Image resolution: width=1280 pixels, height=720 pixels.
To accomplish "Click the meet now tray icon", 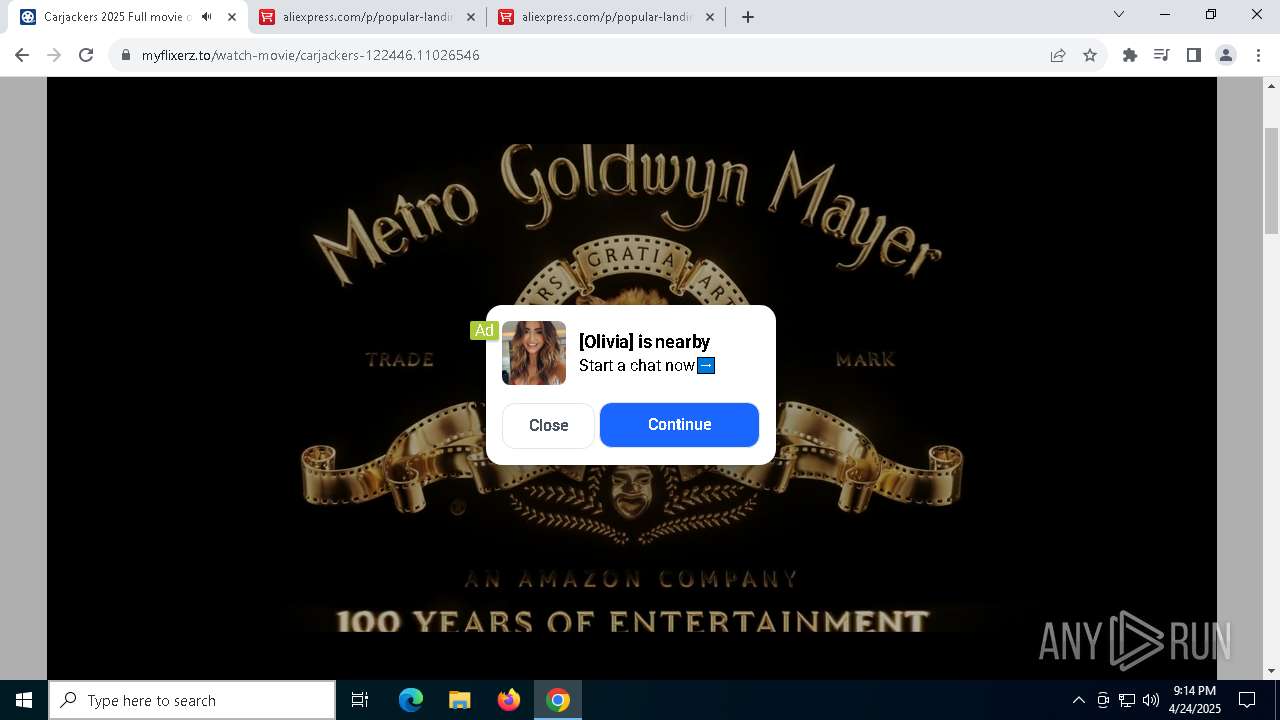I will point(1103,700).
